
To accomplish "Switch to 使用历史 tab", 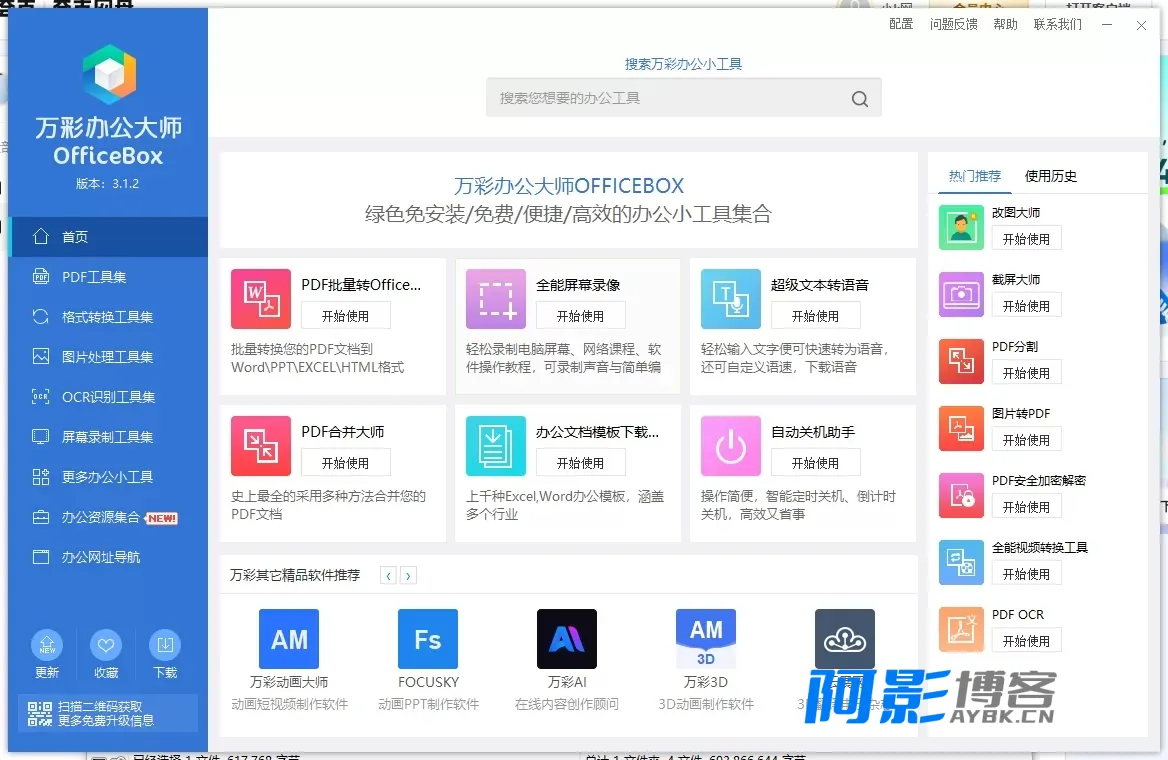I will point(1050,176).
